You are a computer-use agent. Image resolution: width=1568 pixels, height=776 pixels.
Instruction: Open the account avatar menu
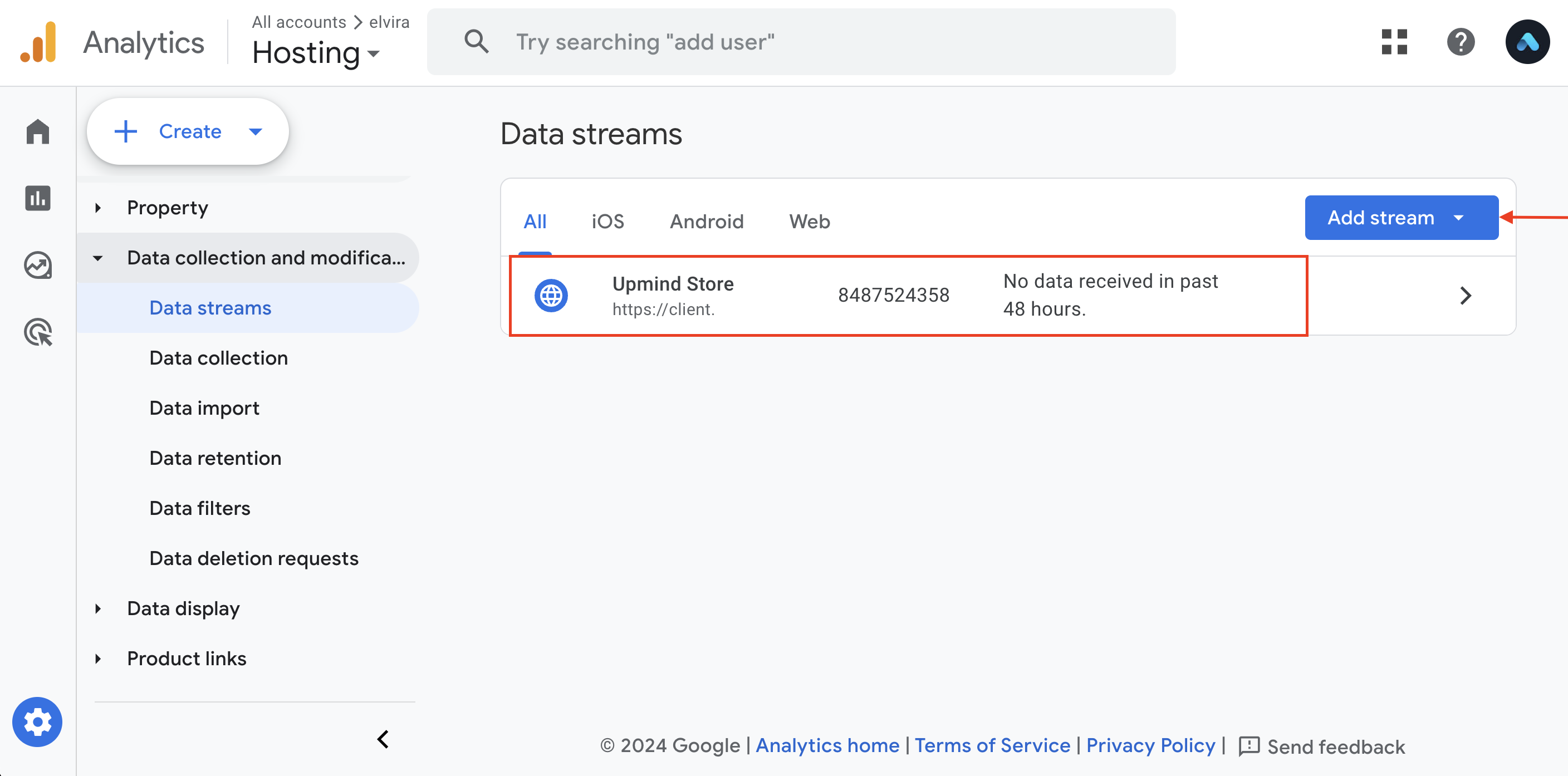pyautogui.click(x=1527, y=42)
